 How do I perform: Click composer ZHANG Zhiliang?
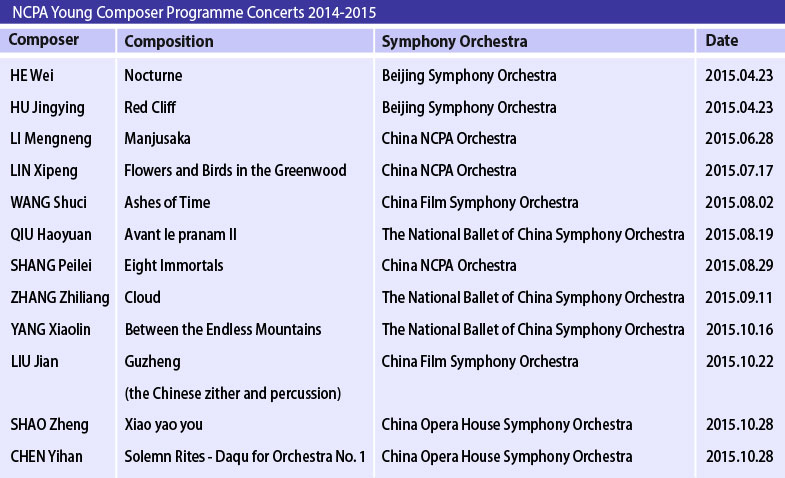60,298
